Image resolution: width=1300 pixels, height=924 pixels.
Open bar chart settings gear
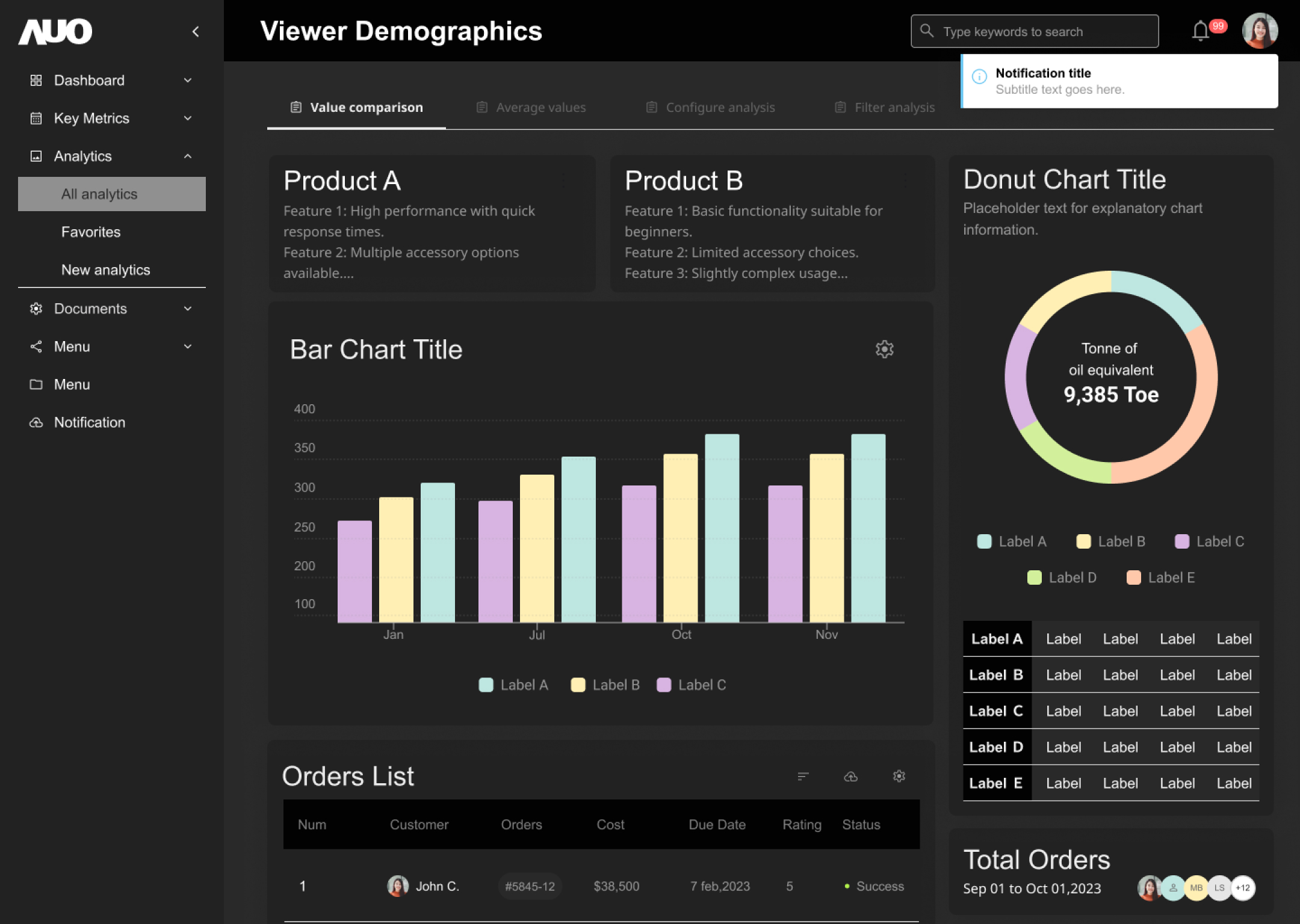(884, 349)
